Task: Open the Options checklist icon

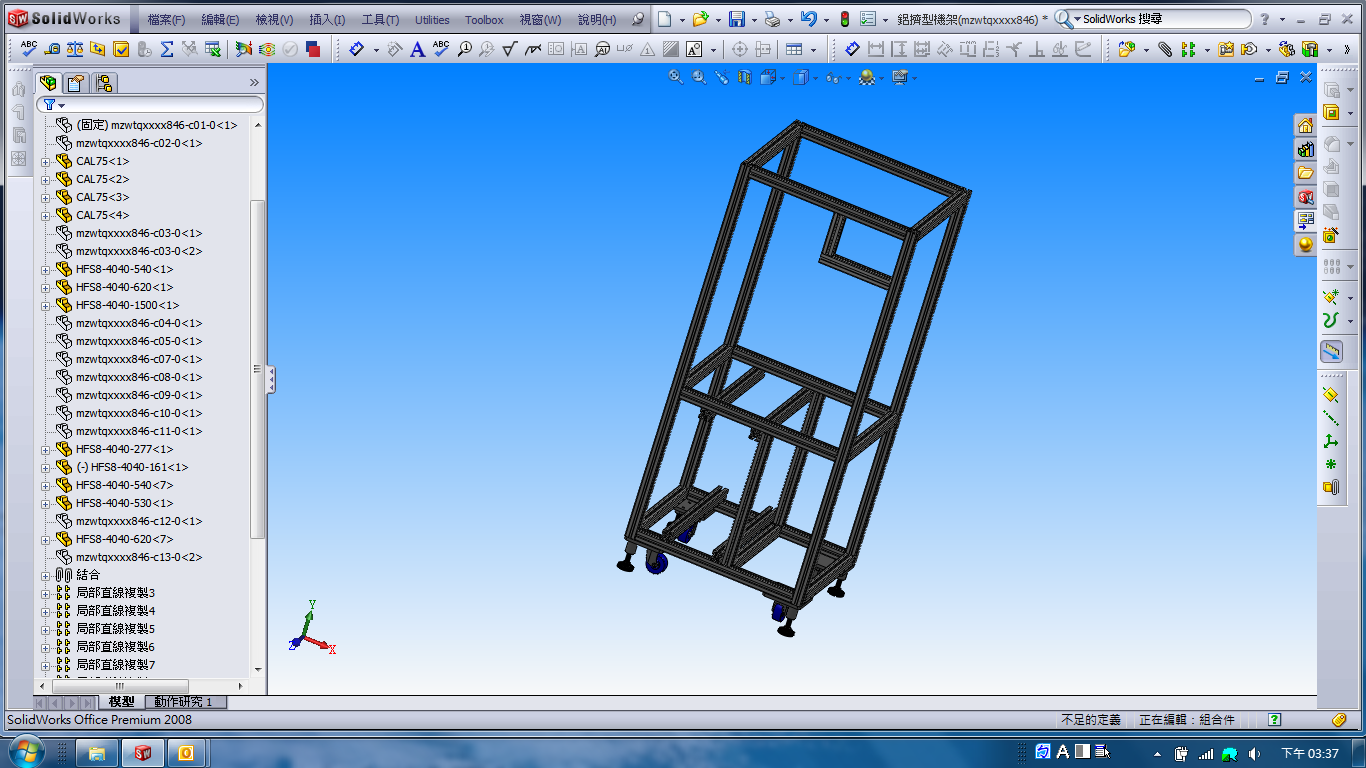Action: [x=868, y=19]
